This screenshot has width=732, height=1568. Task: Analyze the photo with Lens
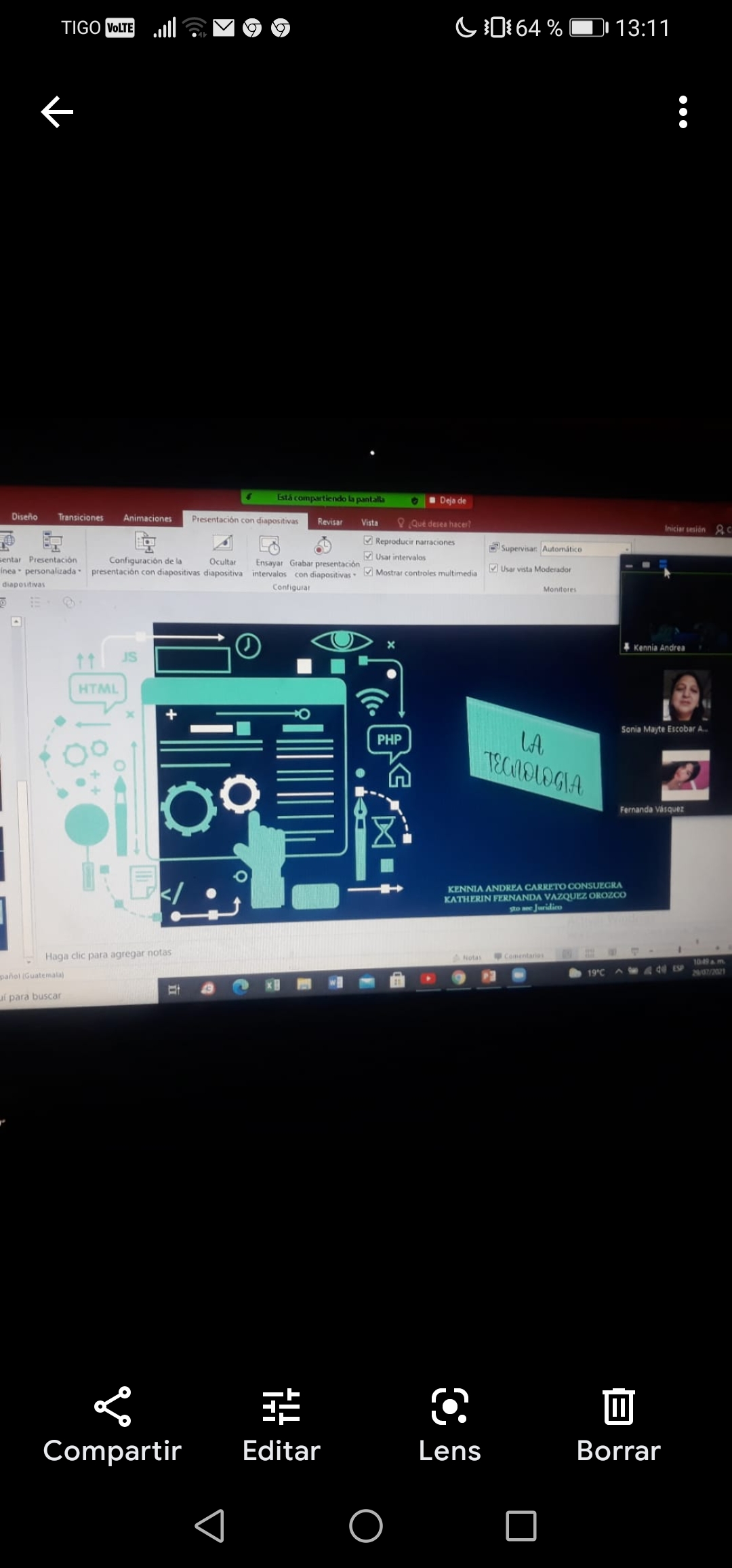[449, 1426]
